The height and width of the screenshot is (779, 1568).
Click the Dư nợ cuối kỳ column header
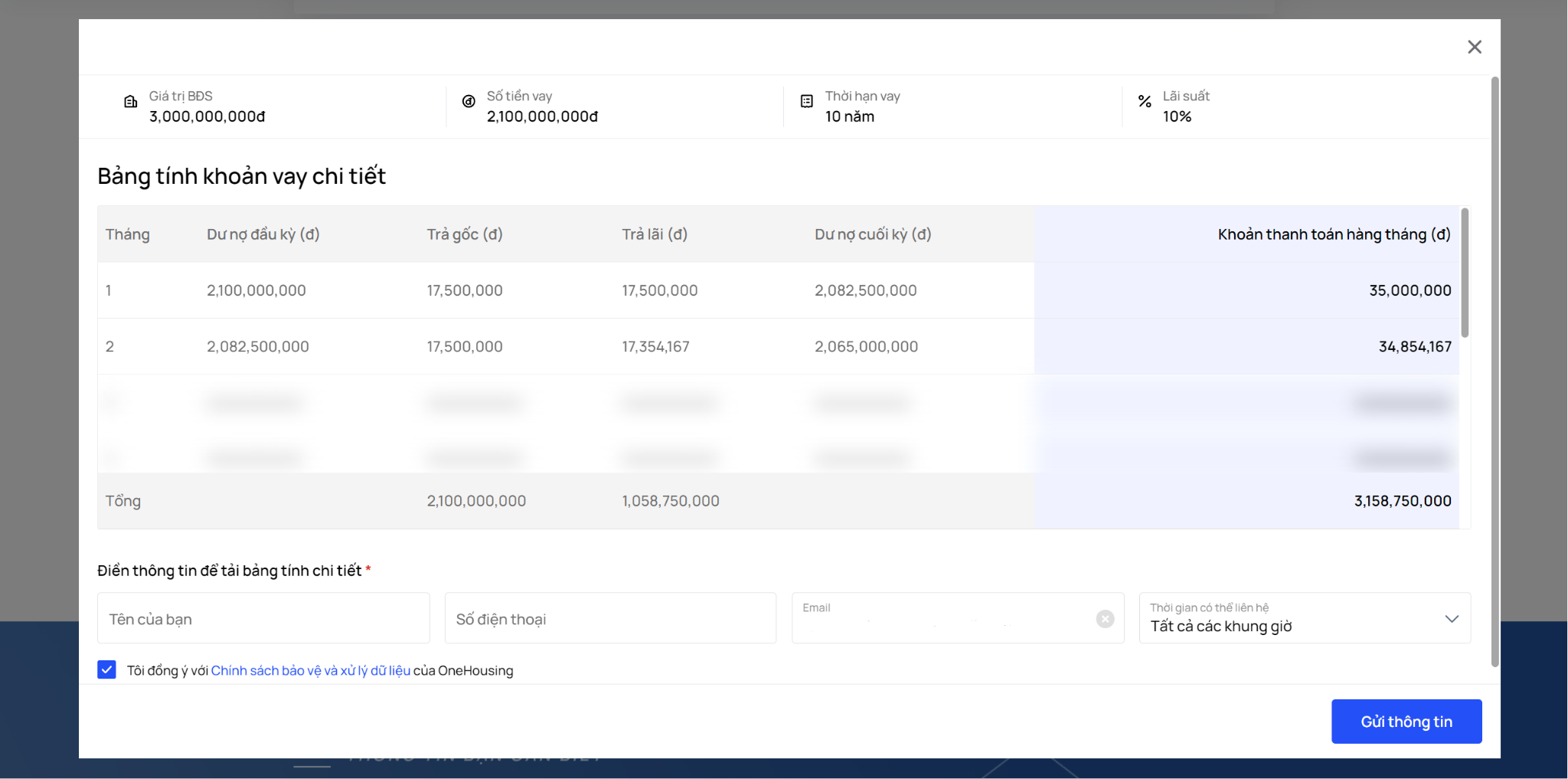(x=873, y=234)
